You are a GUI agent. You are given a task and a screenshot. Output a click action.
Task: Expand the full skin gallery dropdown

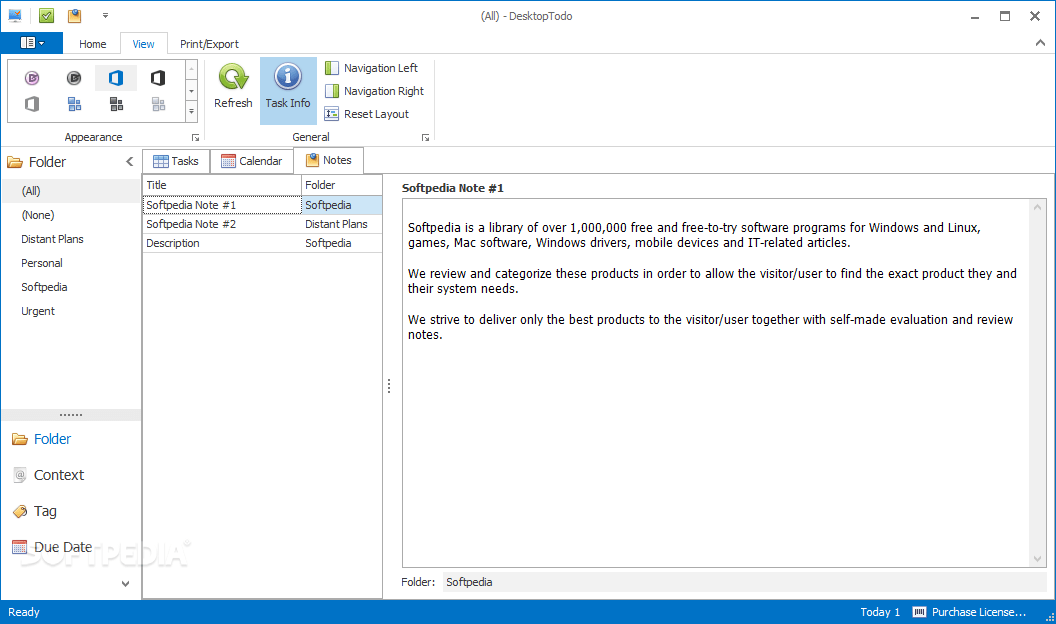pos(191,112)
